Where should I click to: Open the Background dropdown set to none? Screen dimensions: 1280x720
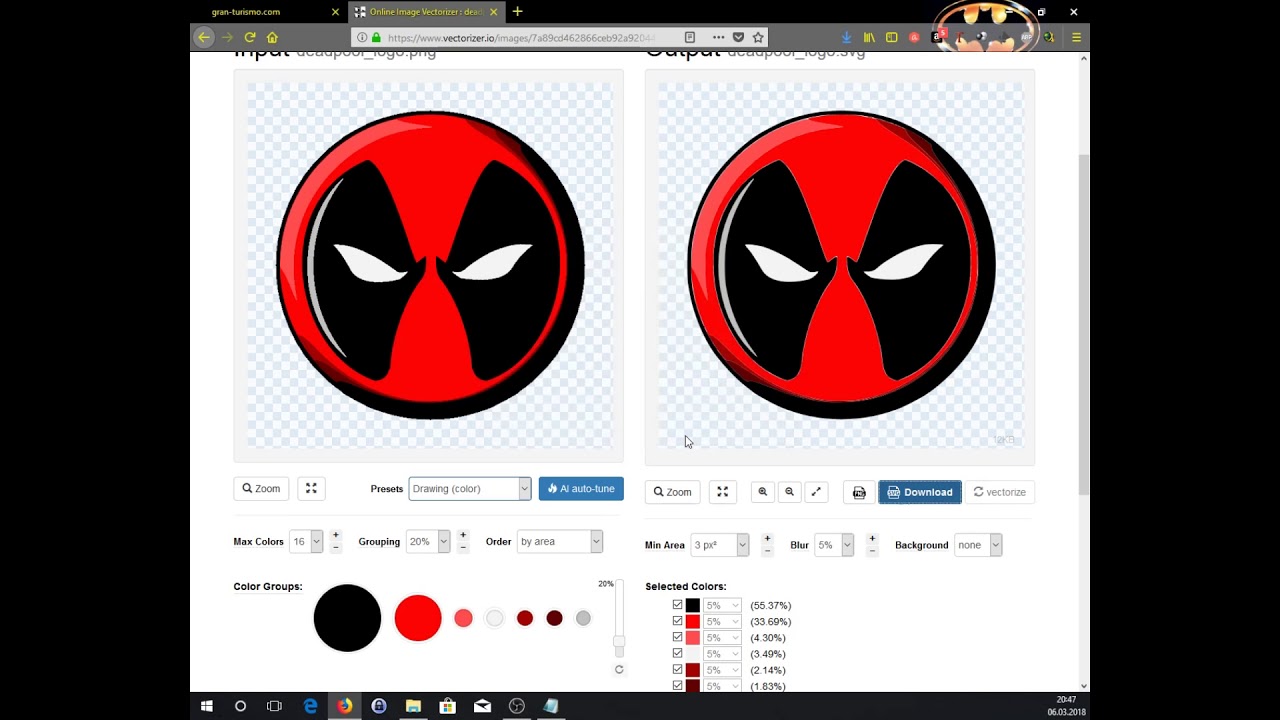[x=978, y=545]
